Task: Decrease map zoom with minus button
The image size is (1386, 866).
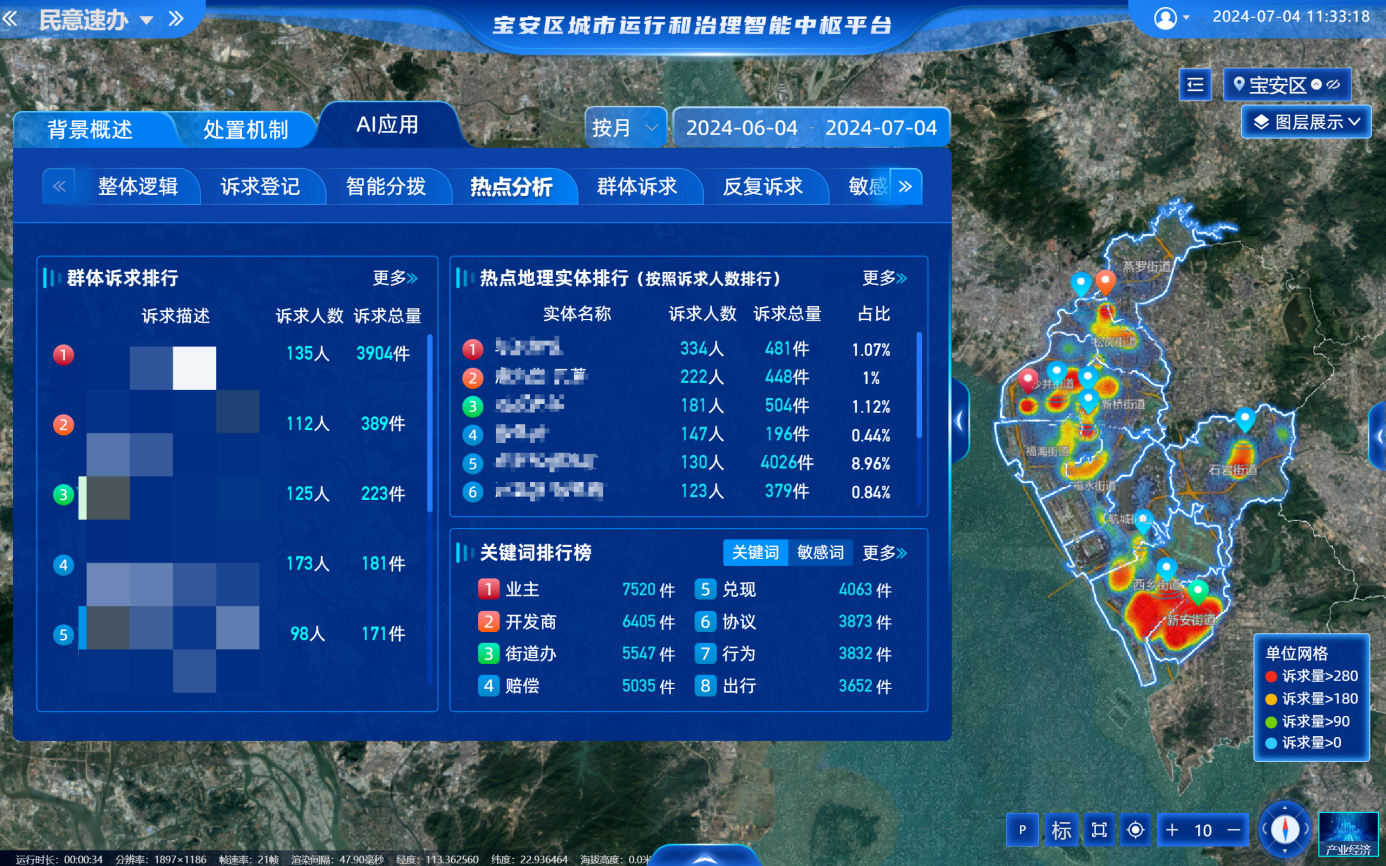Action: point(1234,830)
